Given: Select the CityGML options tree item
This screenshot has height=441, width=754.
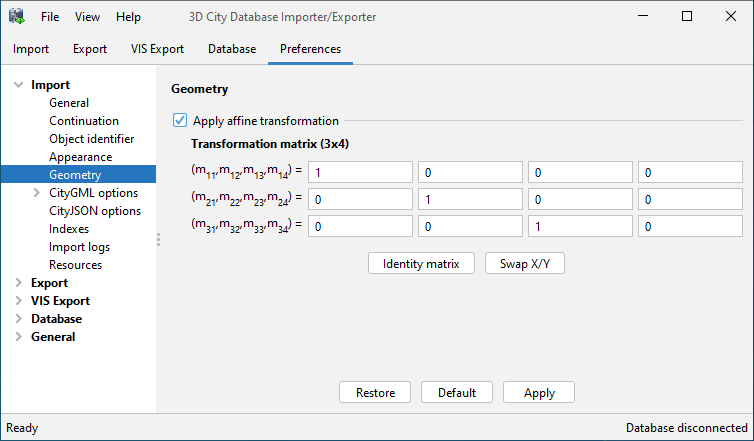Looking at the screenshot, I should pos(93,193).
